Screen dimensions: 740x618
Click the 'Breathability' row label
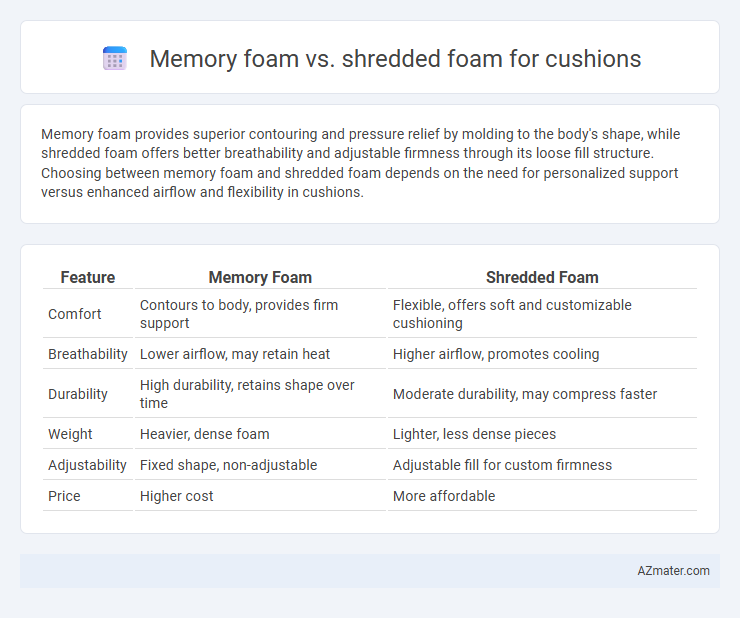(88, 354)
